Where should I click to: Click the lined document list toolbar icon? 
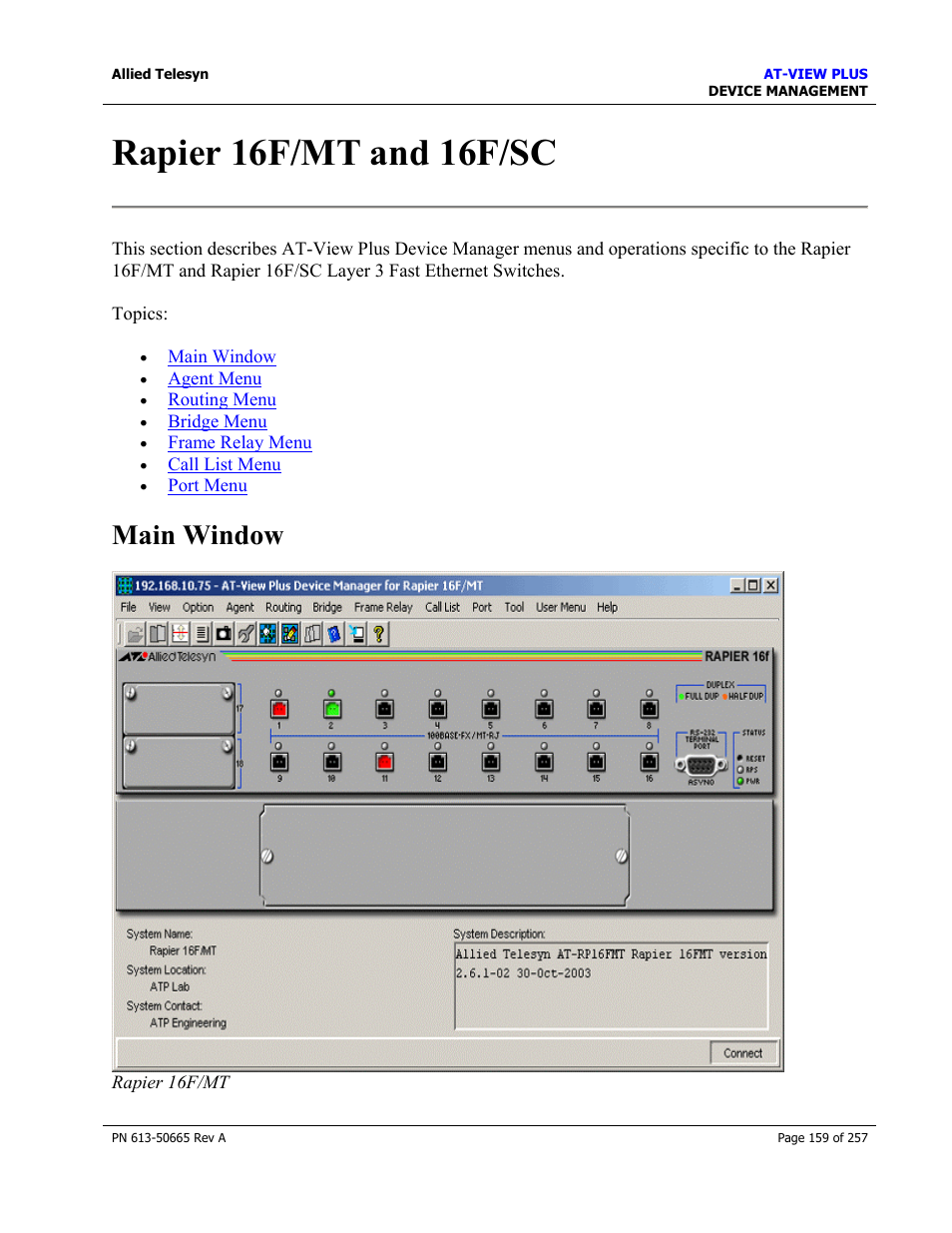pos(202,634)
